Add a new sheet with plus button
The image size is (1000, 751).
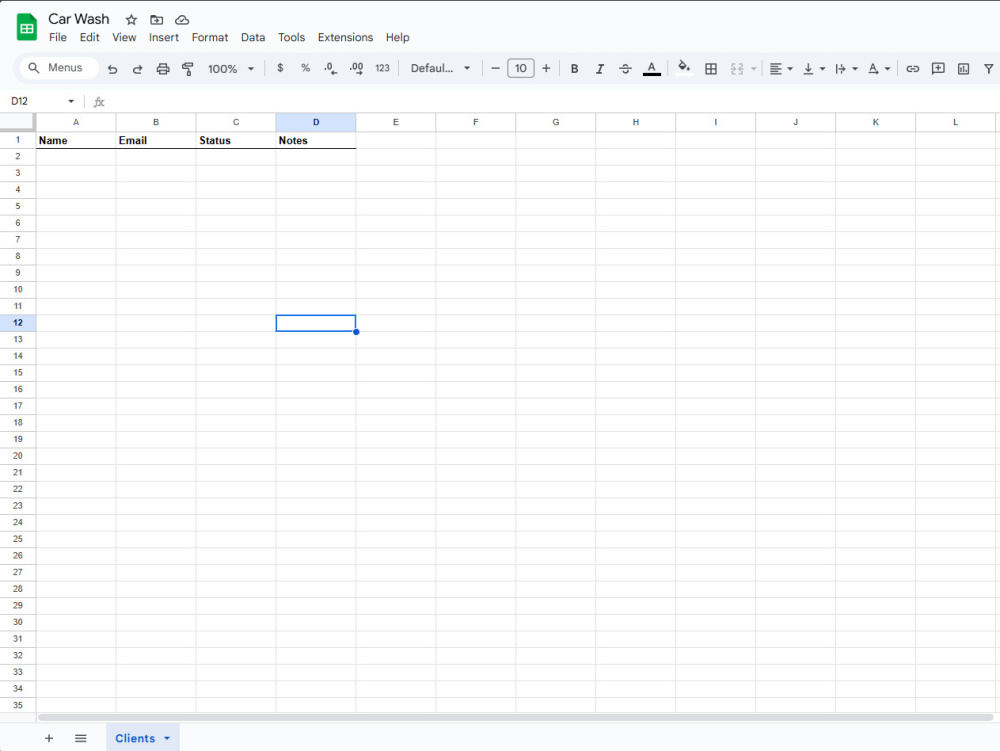49,738
